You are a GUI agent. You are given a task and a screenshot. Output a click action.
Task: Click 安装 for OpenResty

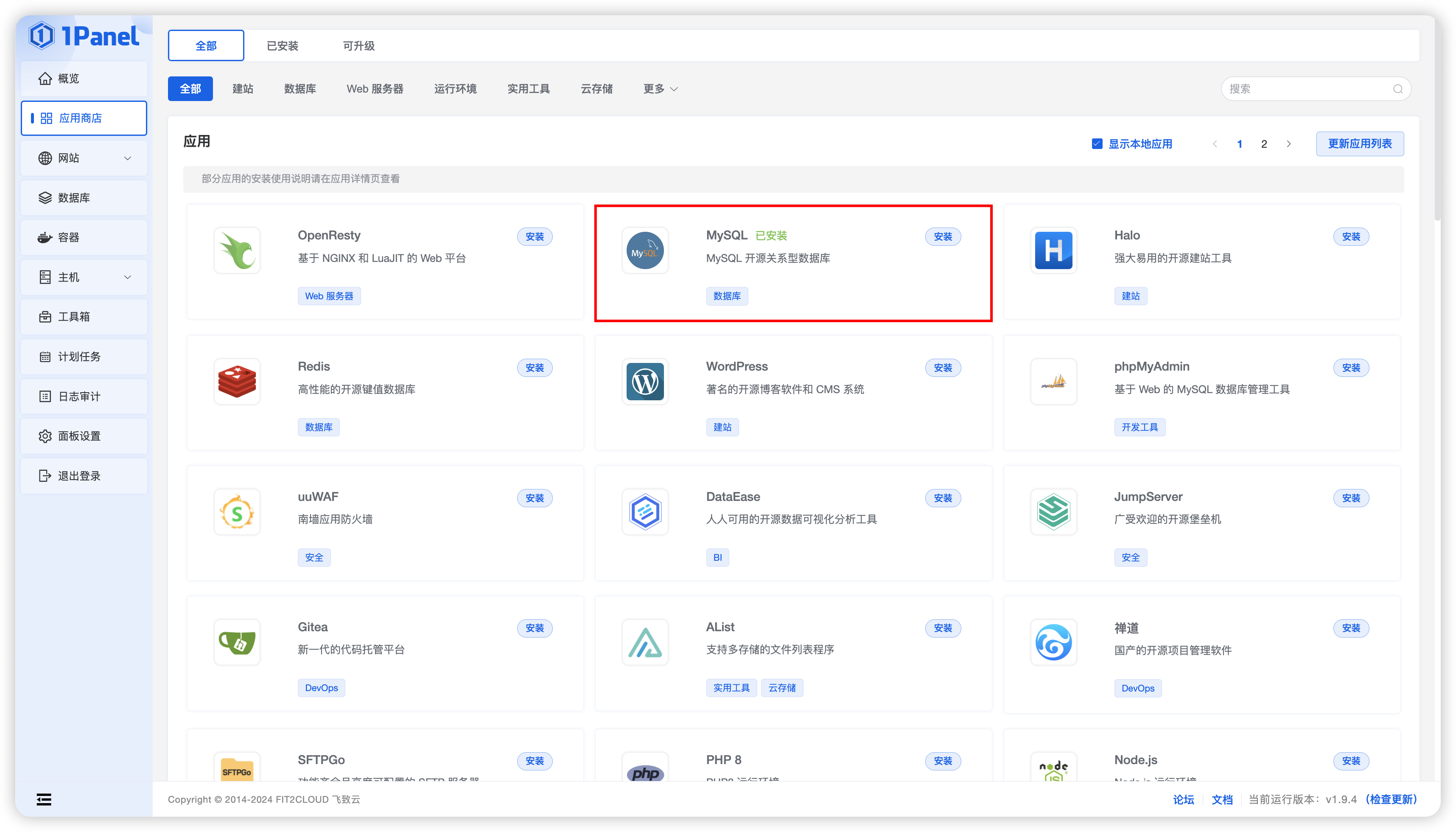tap(535, 236)
